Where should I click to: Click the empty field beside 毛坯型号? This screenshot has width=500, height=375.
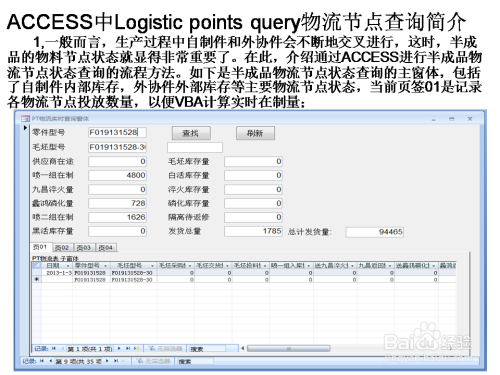(195, 147)
